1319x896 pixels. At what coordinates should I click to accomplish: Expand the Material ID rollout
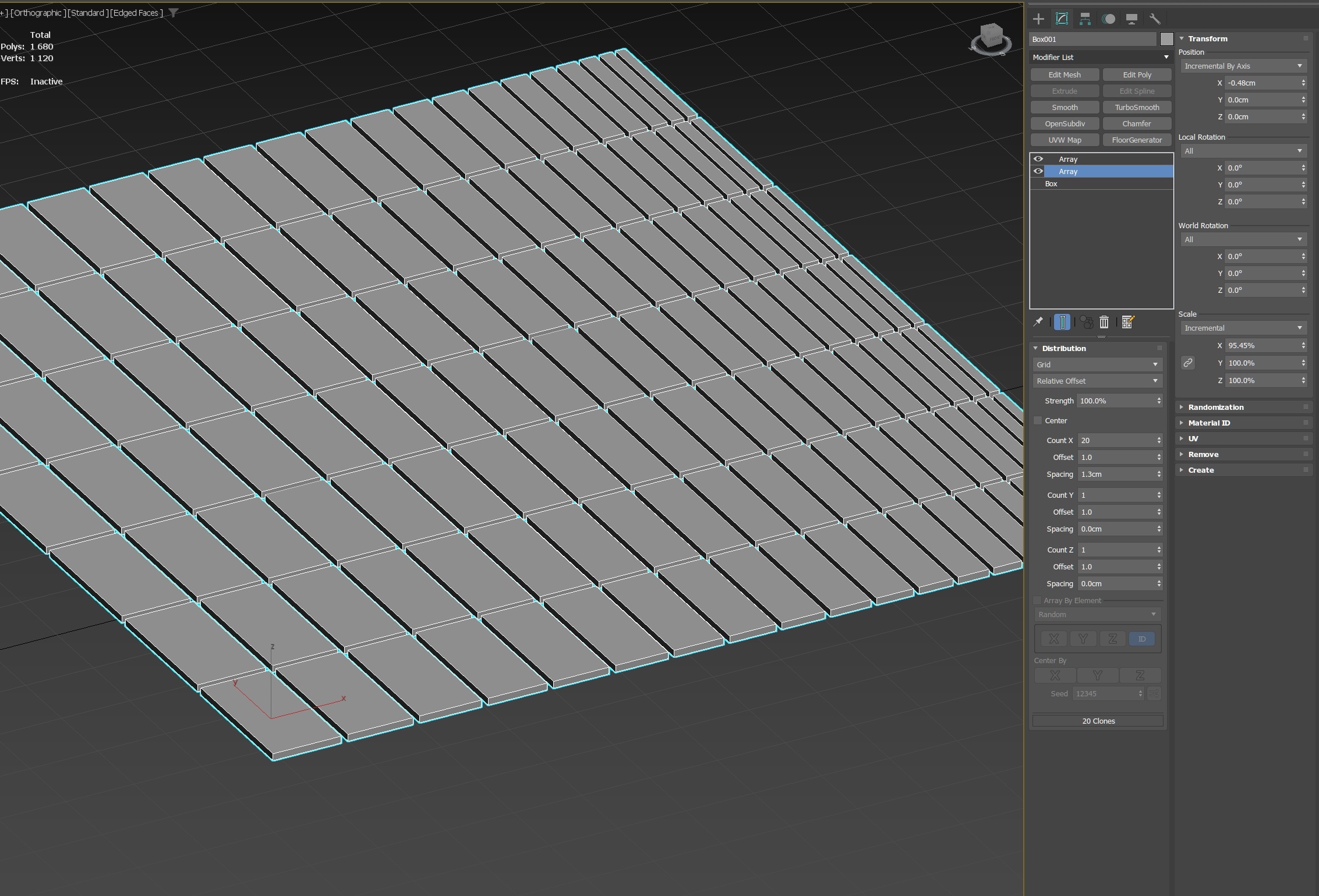click(1243, 423)
